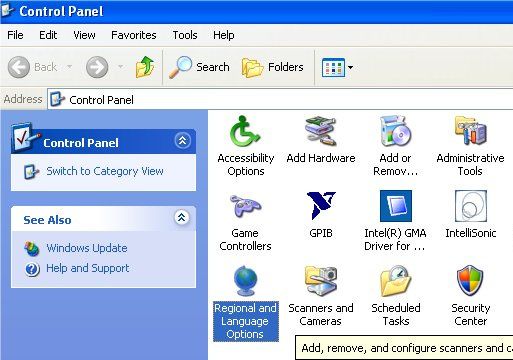Open the Administrative Tools icon
Image resolution: width=513 pixels, height=360 pixels.
pyautogui.click(x=470, y=131)
